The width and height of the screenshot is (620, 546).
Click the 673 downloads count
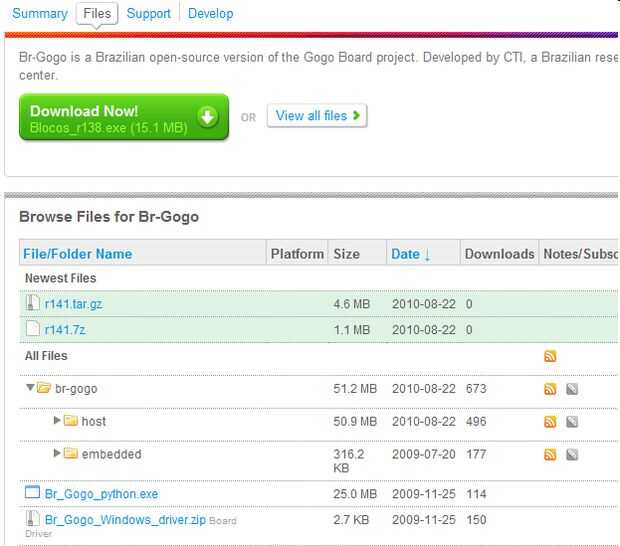pos(476,389)
